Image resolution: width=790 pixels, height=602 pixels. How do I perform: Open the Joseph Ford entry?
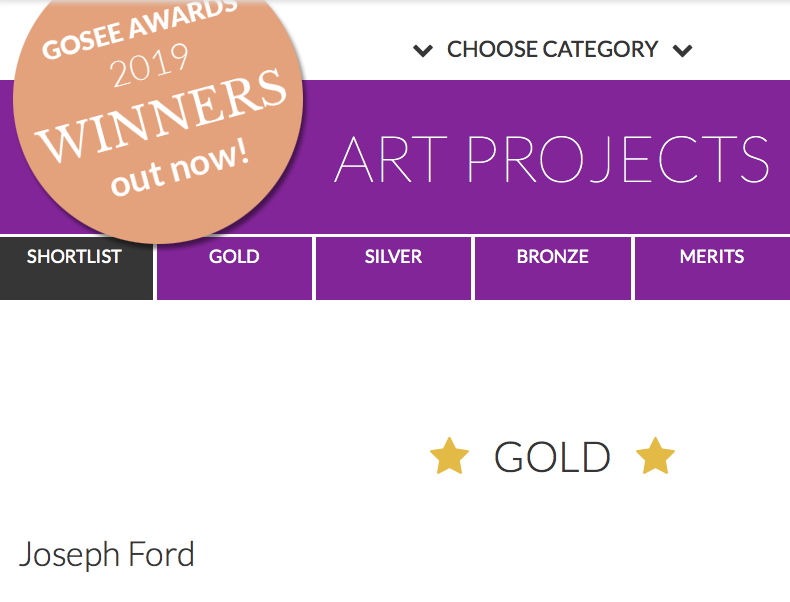(107, 554)
